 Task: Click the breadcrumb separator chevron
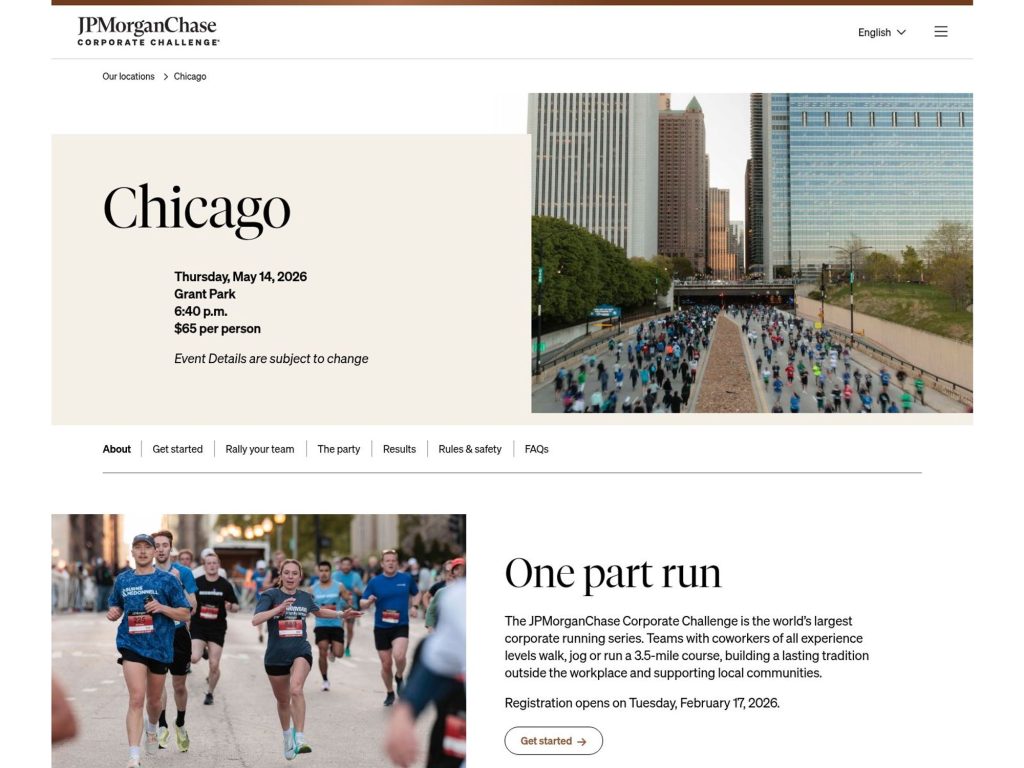[164, 76]
